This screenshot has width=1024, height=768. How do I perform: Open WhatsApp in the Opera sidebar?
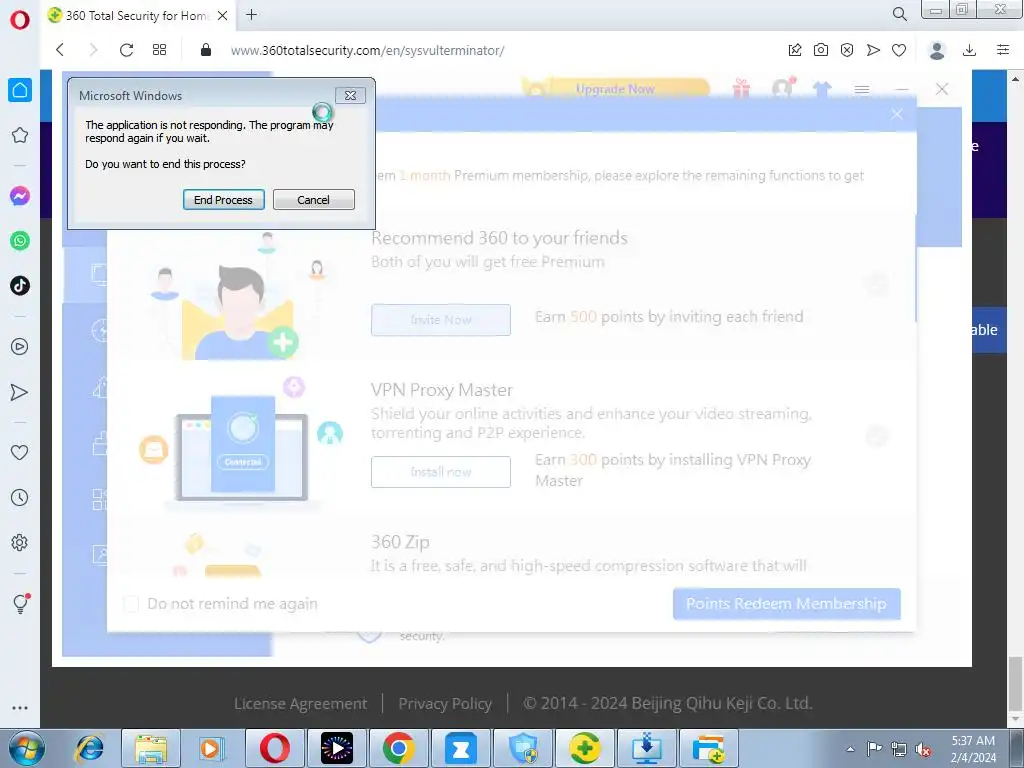click(x=20, y=241)
